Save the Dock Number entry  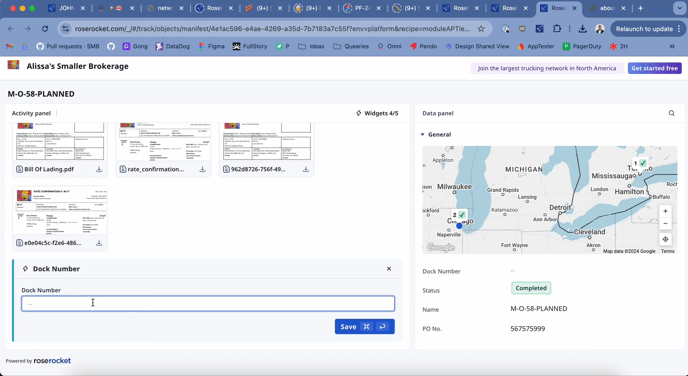tap(365, 326)
